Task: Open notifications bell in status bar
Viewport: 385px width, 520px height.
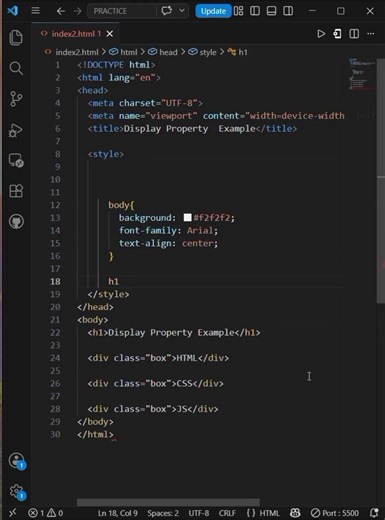Action: 374,513
